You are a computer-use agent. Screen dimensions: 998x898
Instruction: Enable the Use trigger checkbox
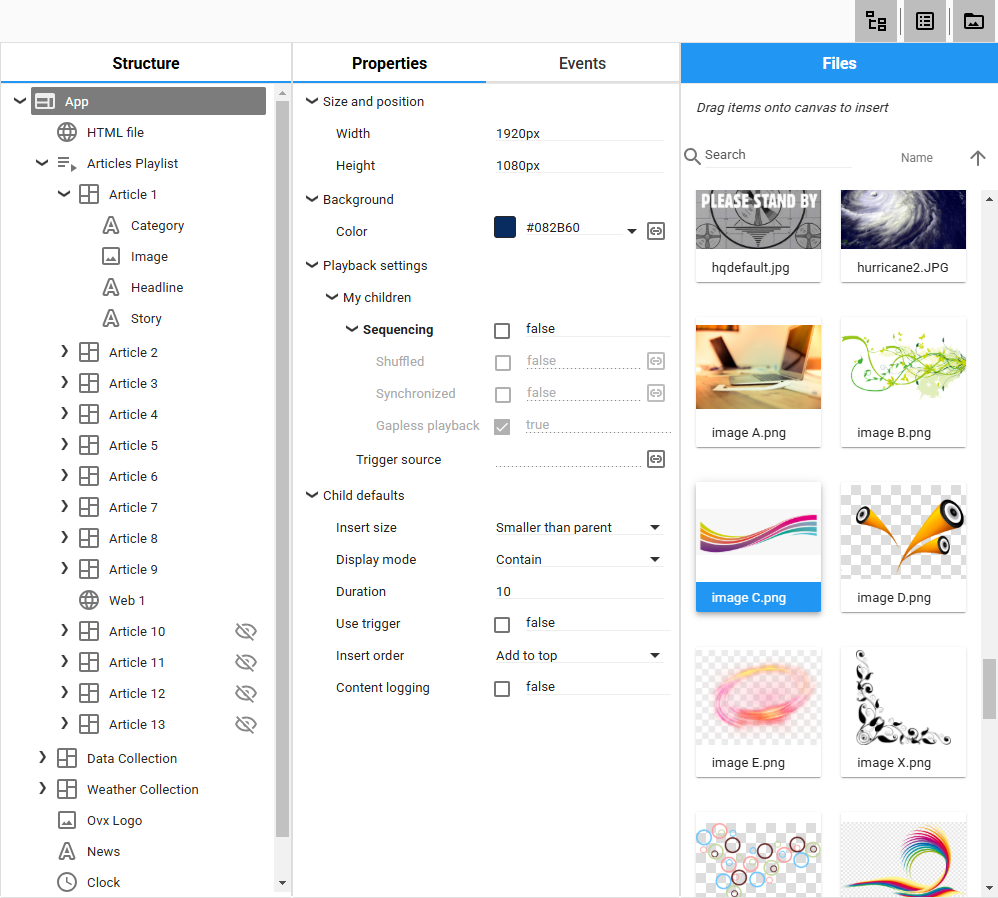502,624
